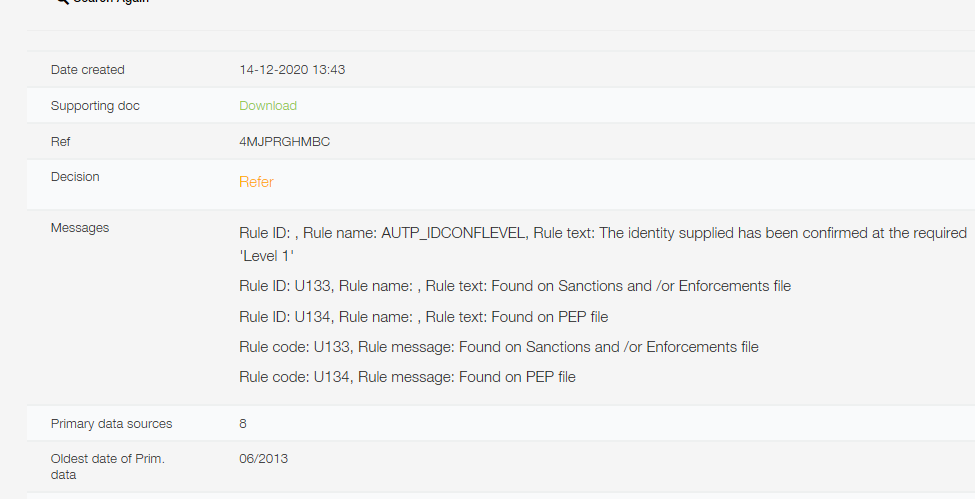Click Rule ID U133 Sanctions message
The width and height of the screenshot is (975, 499).
coord(515,286)
